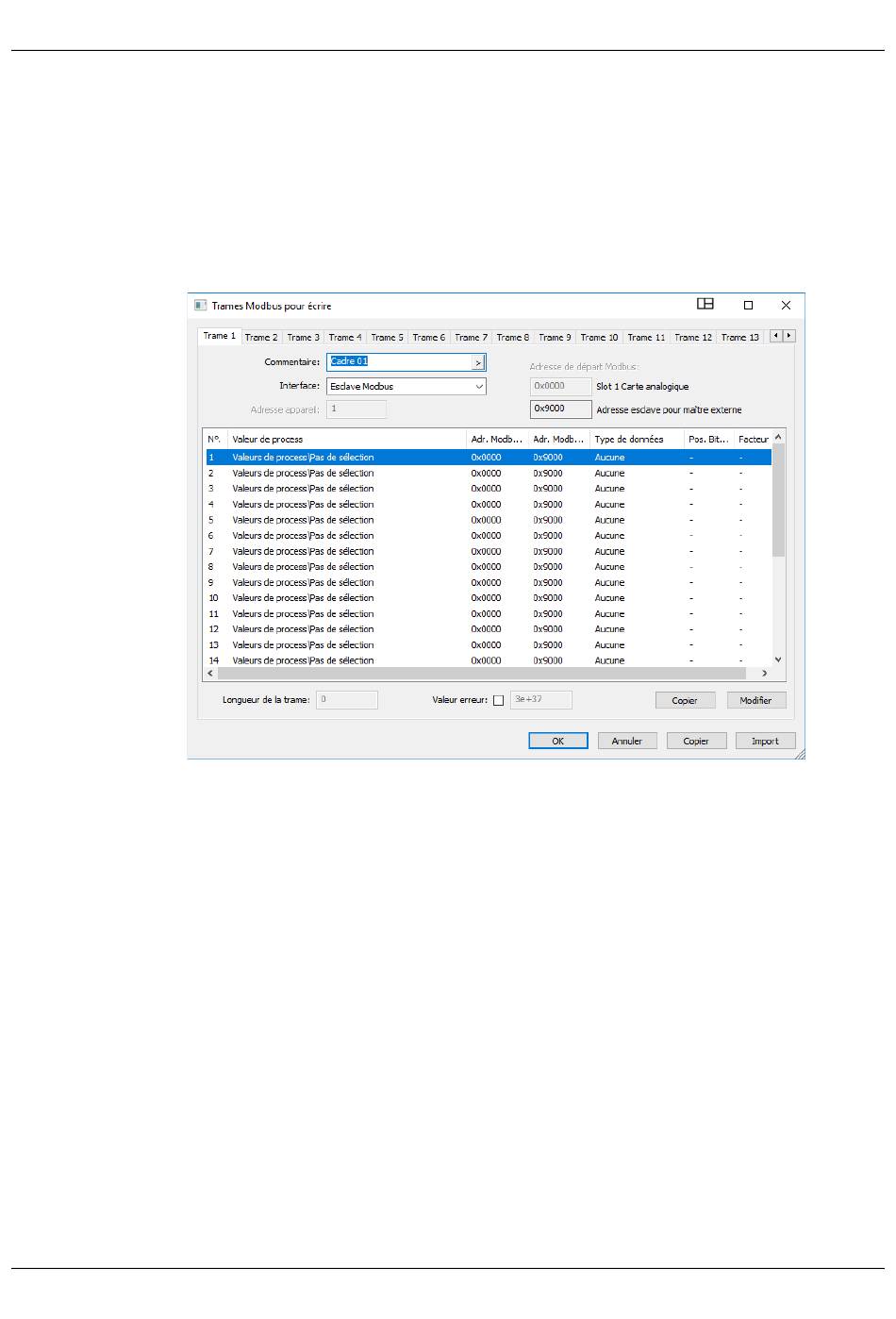Click the Valeur de process column header
The width and height of the screenshot is (896, 1319).
click(347, 439)
